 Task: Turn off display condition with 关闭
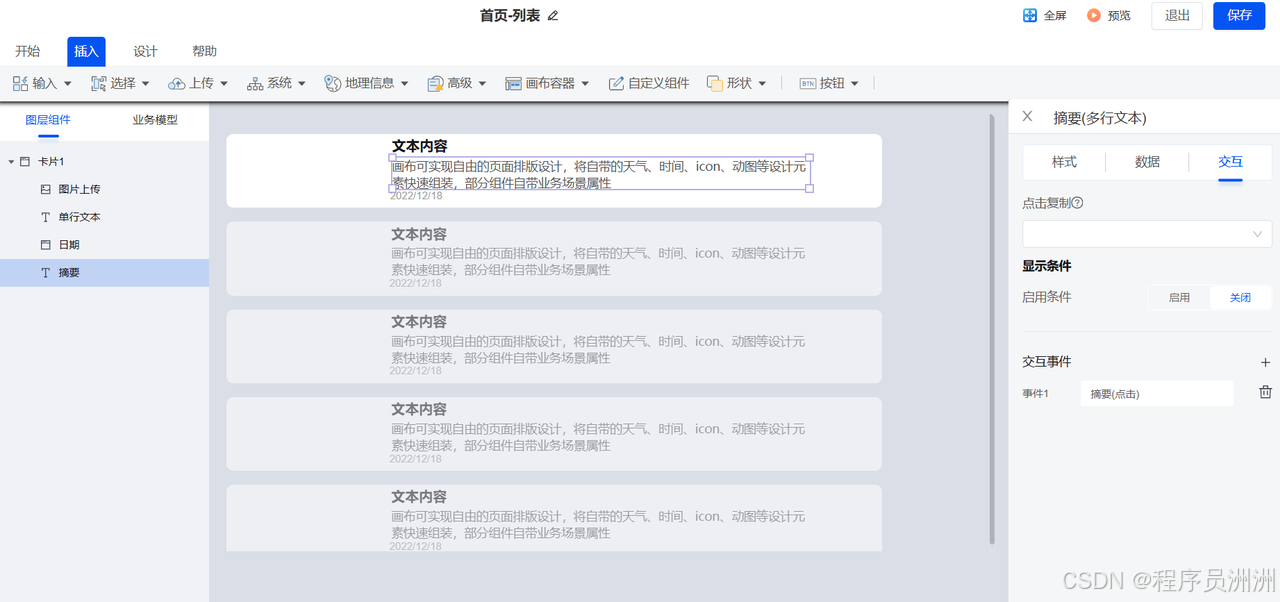coord(1240,297)
